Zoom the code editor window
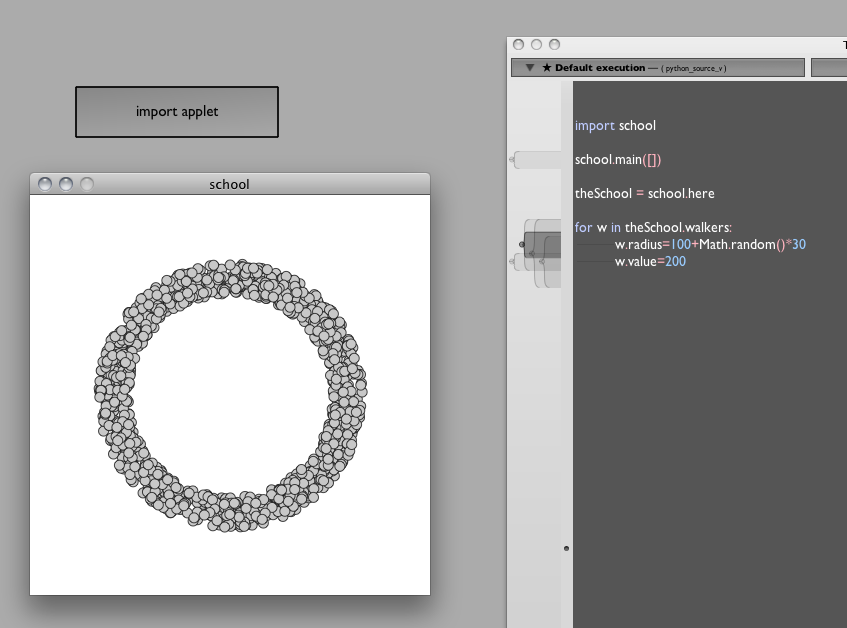 click(x=554, y=45)
